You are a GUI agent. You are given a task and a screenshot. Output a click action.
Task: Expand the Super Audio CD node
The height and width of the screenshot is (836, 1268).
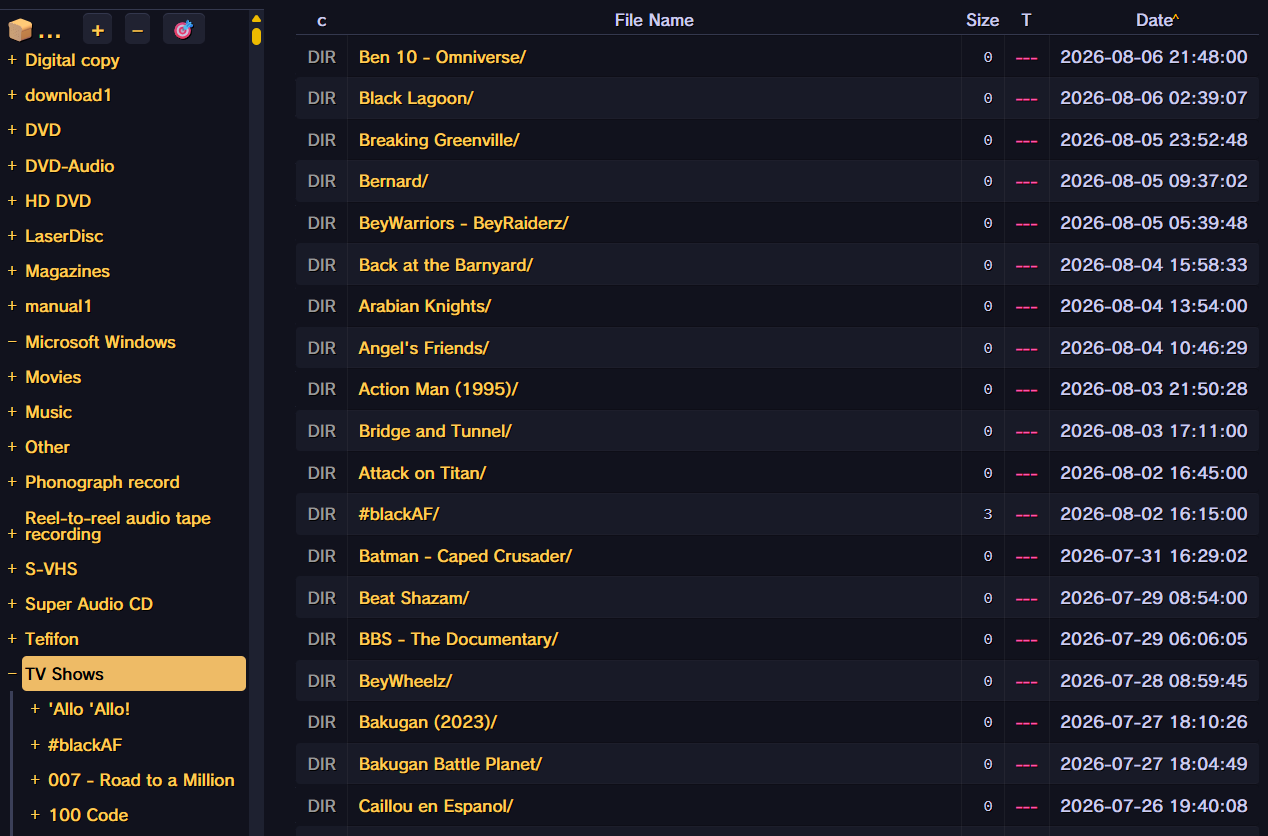coord(12,604)
